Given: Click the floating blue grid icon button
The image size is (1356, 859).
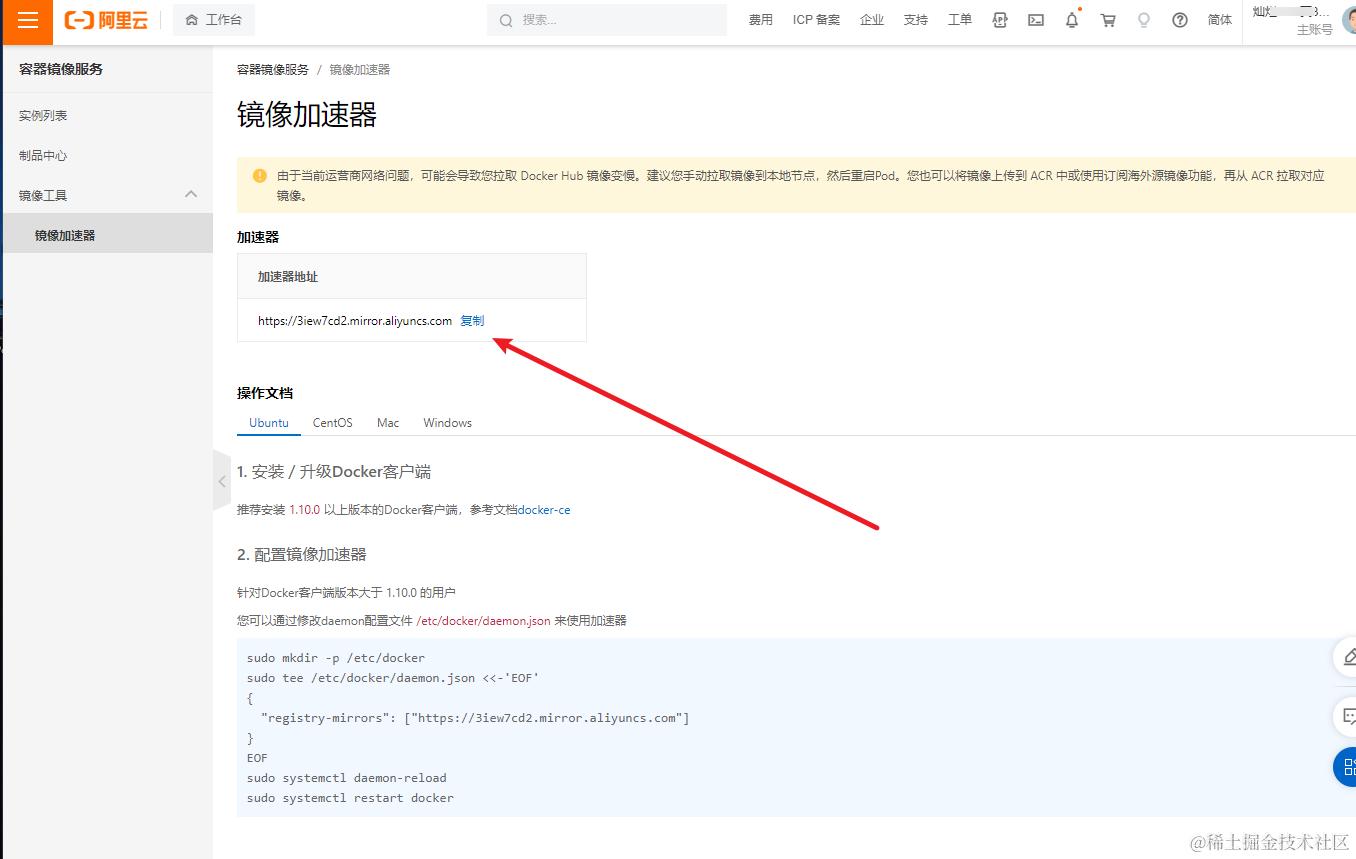Looking at the screenshot, I should click(1346, 767).
